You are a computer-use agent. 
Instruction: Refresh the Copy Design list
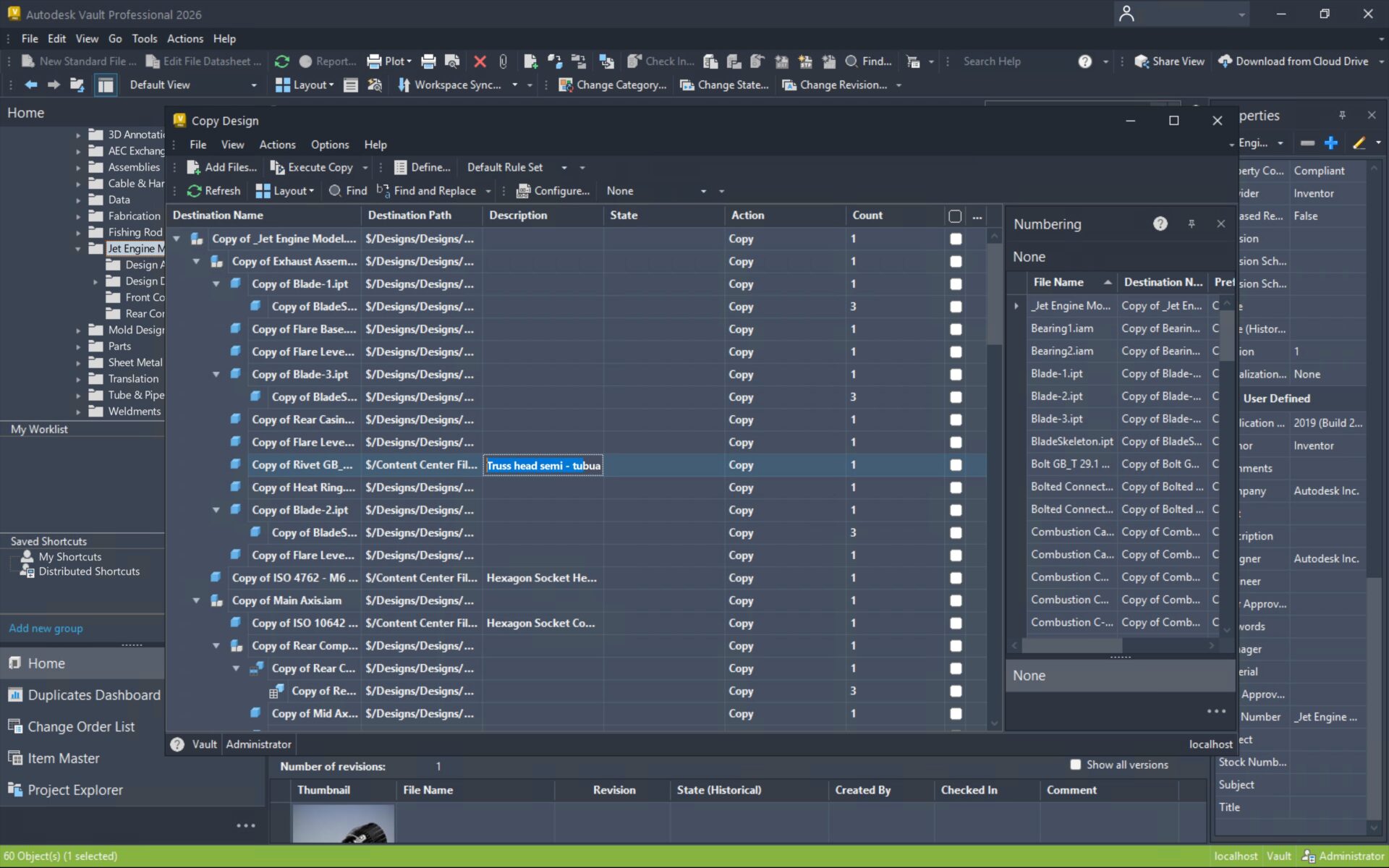(x=213, y=190)
